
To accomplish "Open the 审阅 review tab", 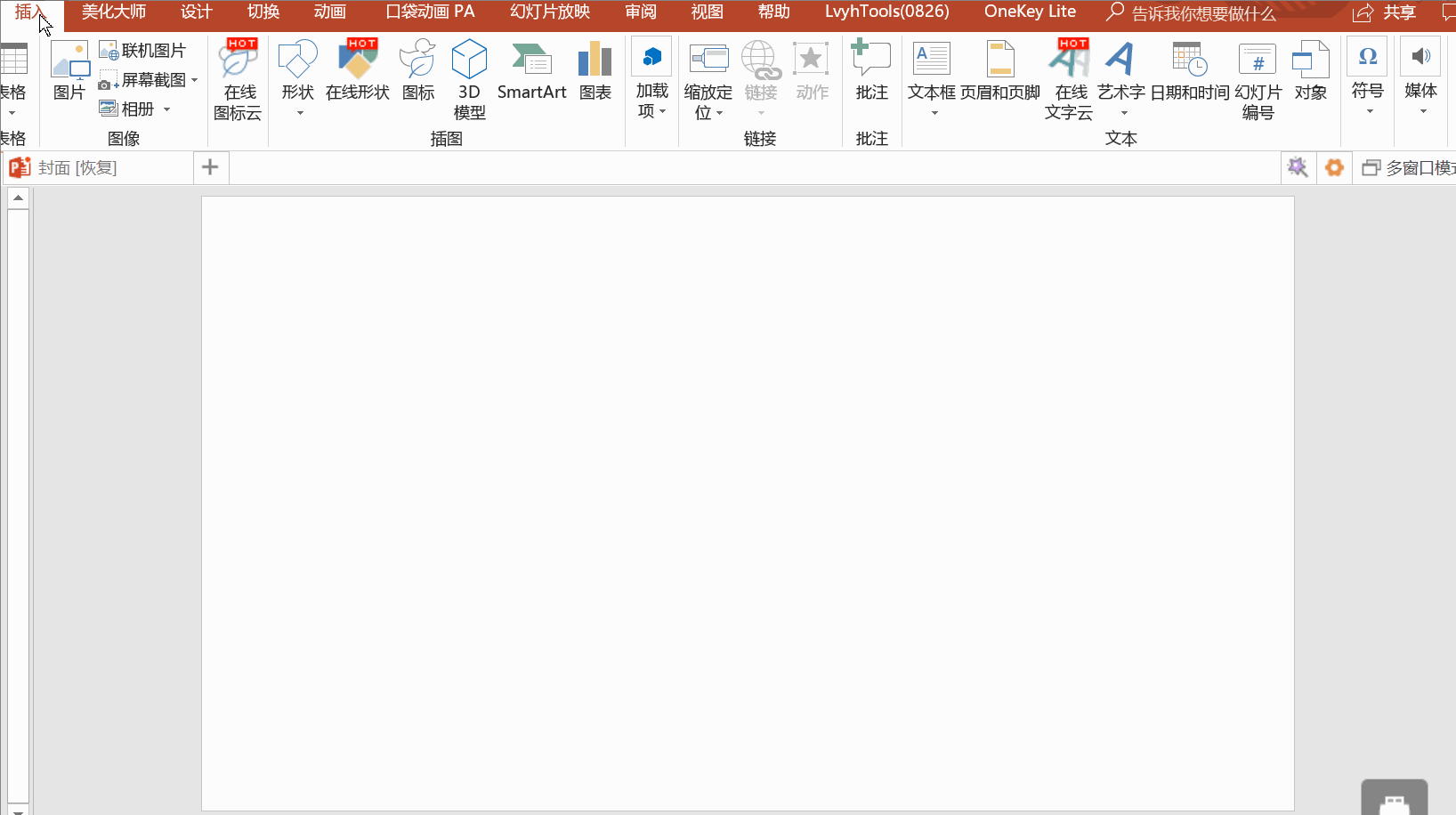I will 641,12.
